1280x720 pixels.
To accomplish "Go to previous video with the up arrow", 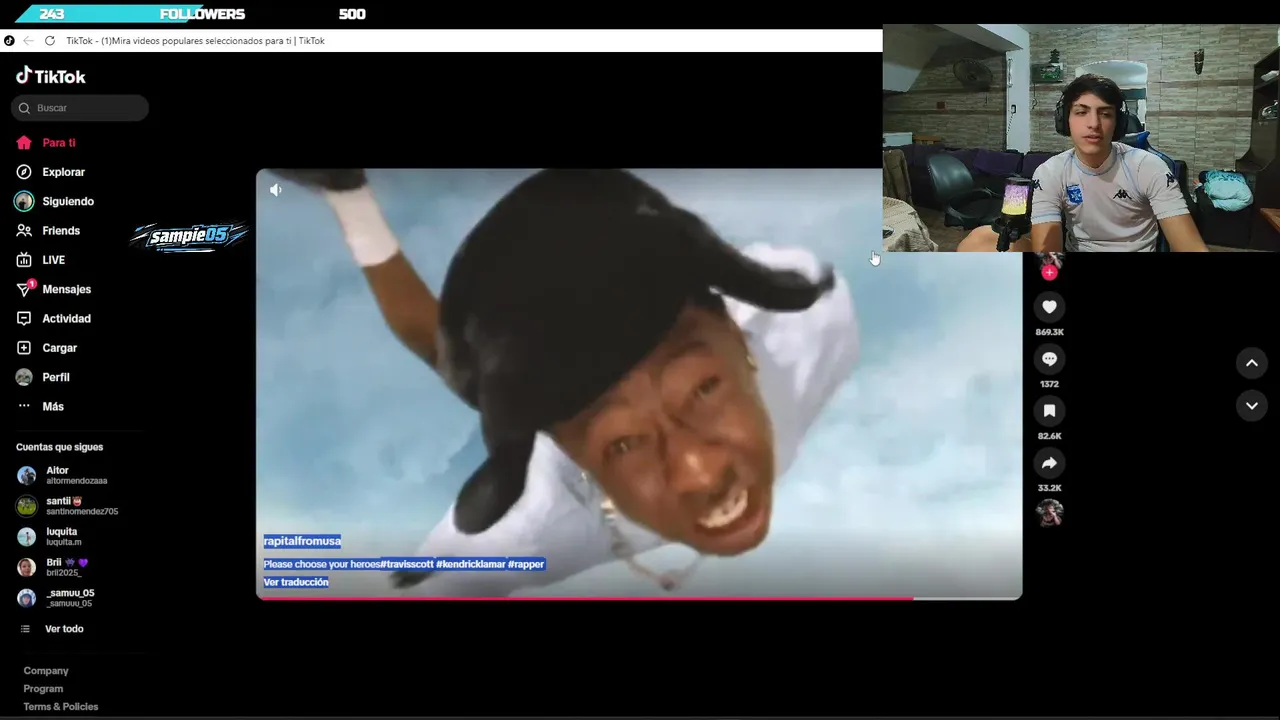I will pos(1252,364).
